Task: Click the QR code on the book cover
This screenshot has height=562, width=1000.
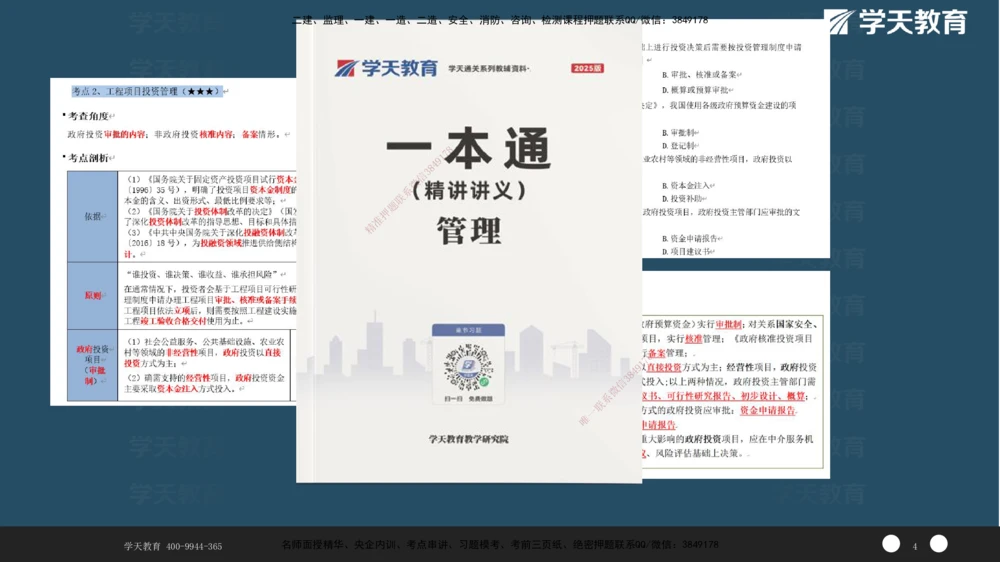Action: (x=468, y=367)
